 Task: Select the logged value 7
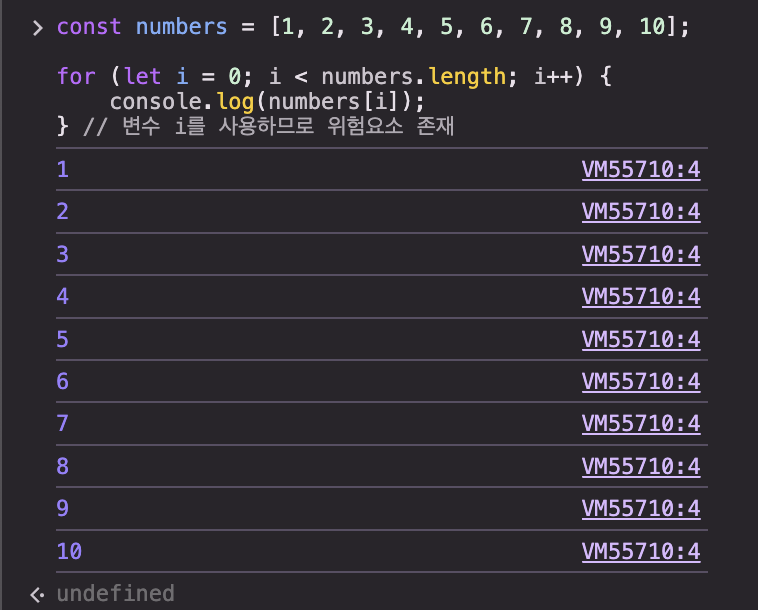point(63,423)
